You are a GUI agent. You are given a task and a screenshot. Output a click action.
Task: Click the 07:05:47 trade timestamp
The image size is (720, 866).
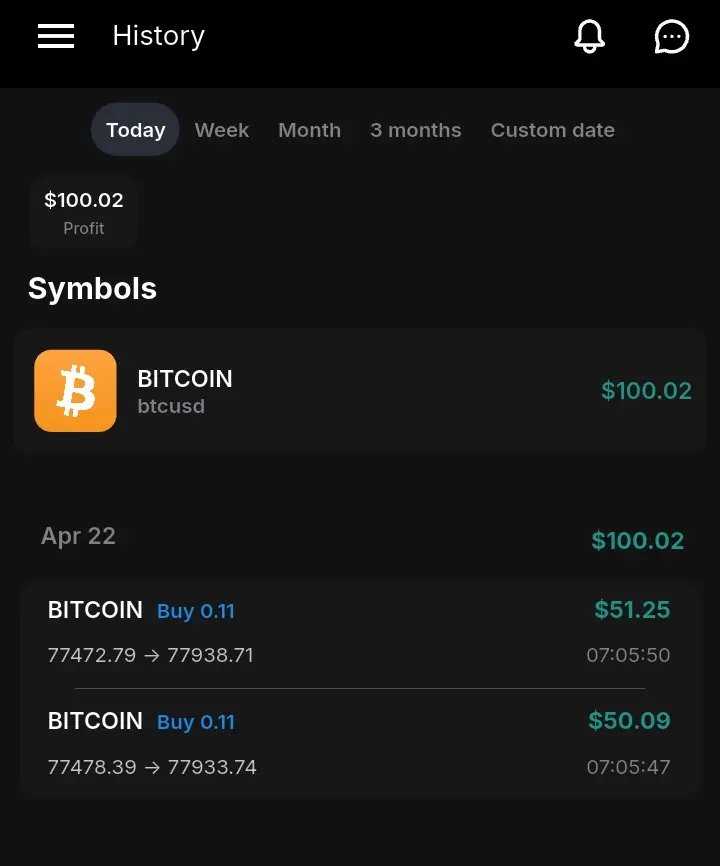pos(628,768)
